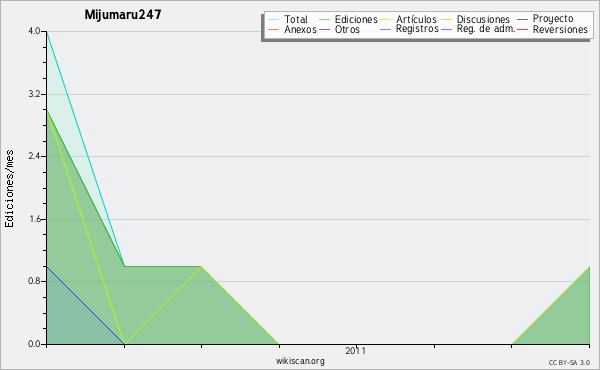The width and height of the screenshot is (600, 370).
Task: Click the 2011 x-axis label
Action: [x=356, y=351]
